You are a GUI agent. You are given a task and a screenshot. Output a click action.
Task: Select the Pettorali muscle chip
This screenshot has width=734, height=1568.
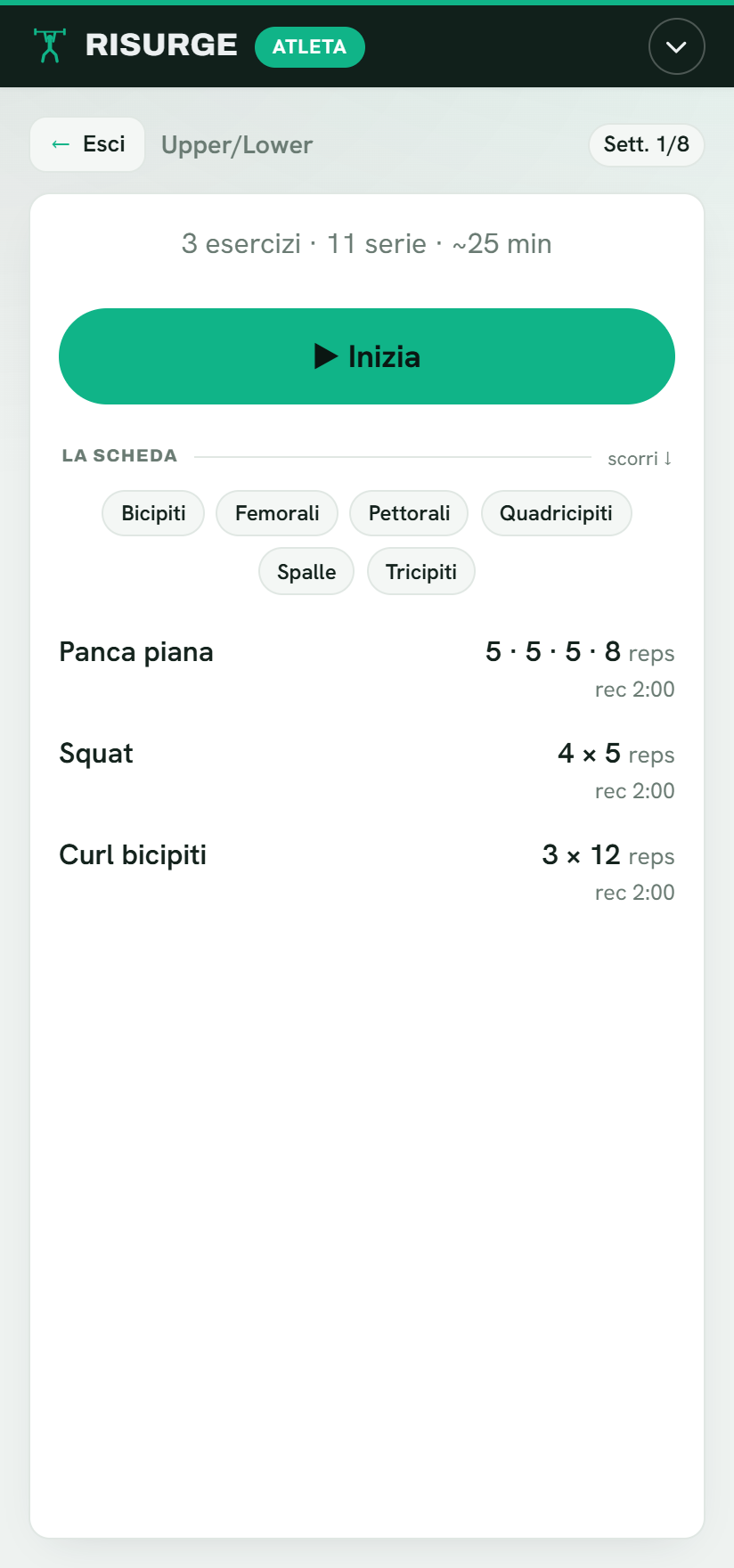(x=409, y=513)
